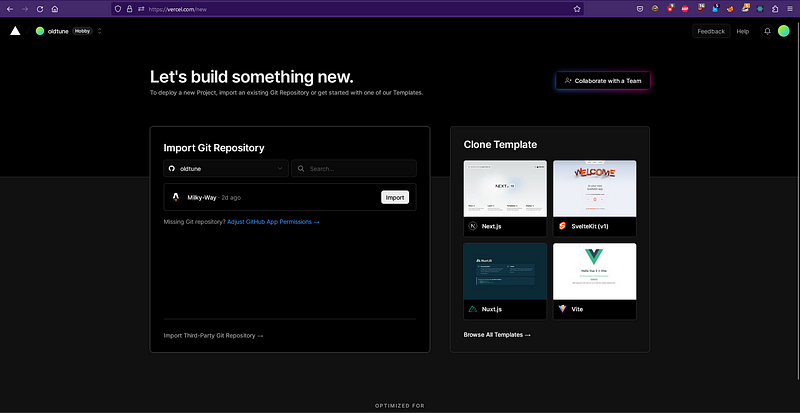Click the Milky-Way repository name
This screenshot has width=800, height=413.
point(202,198)
